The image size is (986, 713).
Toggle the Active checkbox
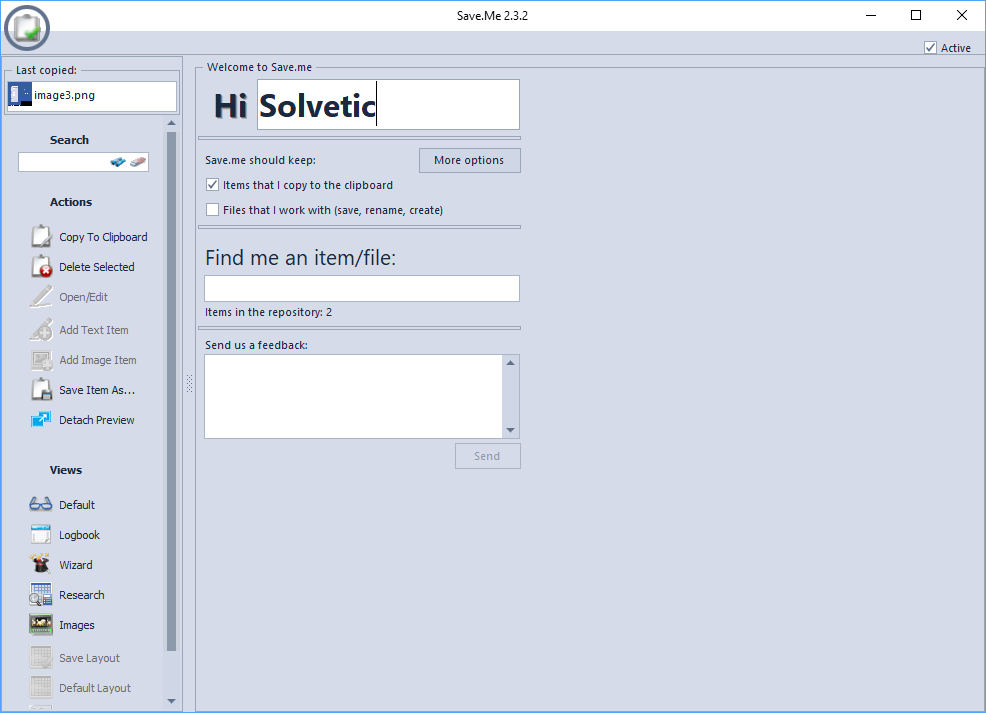pyautogui.click(x=931, y=48)
